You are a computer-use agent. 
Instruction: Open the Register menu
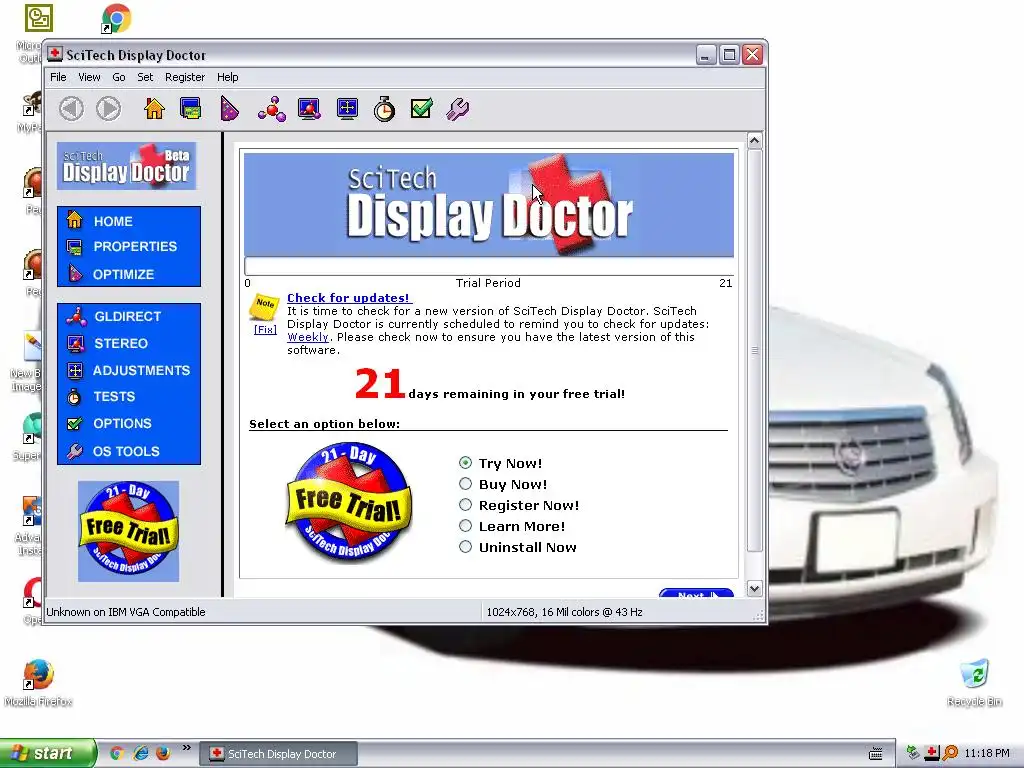[185, 77]
